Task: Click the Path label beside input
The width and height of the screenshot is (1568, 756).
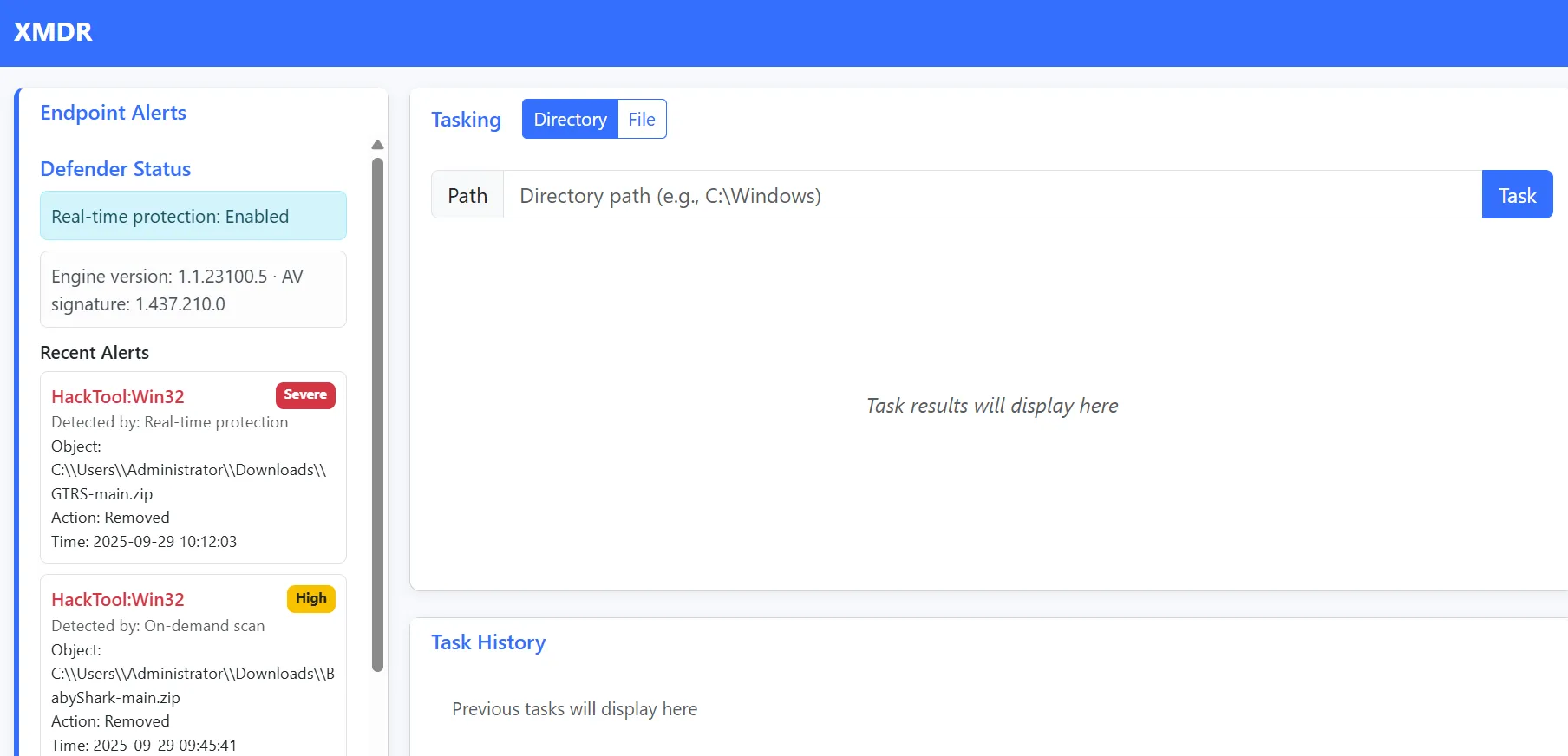Action: coord(467,195)
